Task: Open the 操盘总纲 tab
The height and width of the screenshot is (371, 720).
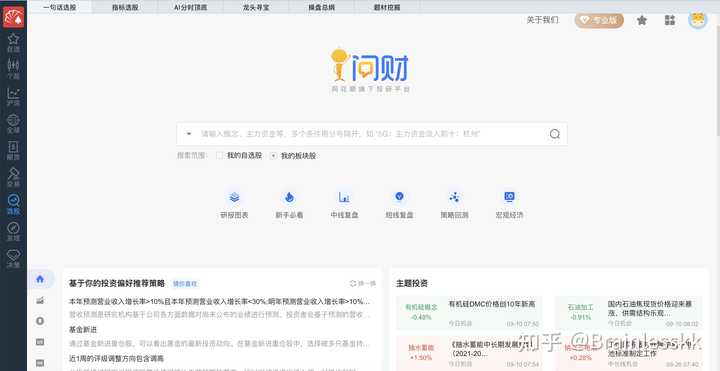Action: tap(321, 7)
